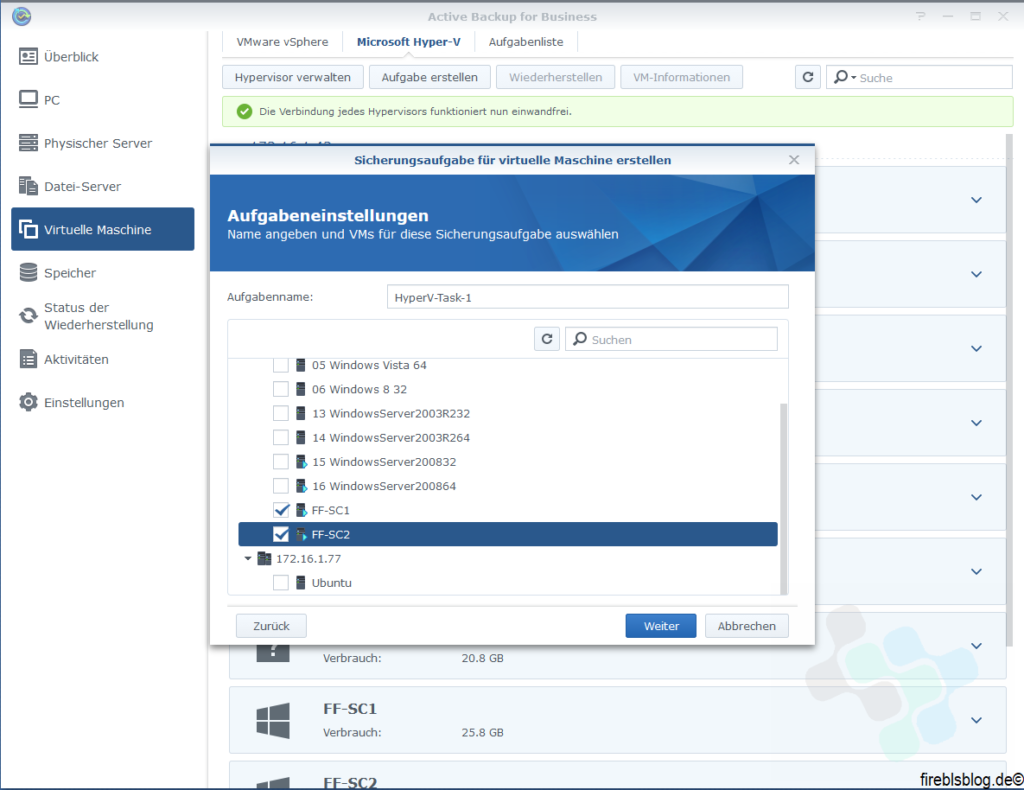Focus the Aufgabenname input field
This screenshot has height=790, width=1024.
click(587, 297)
